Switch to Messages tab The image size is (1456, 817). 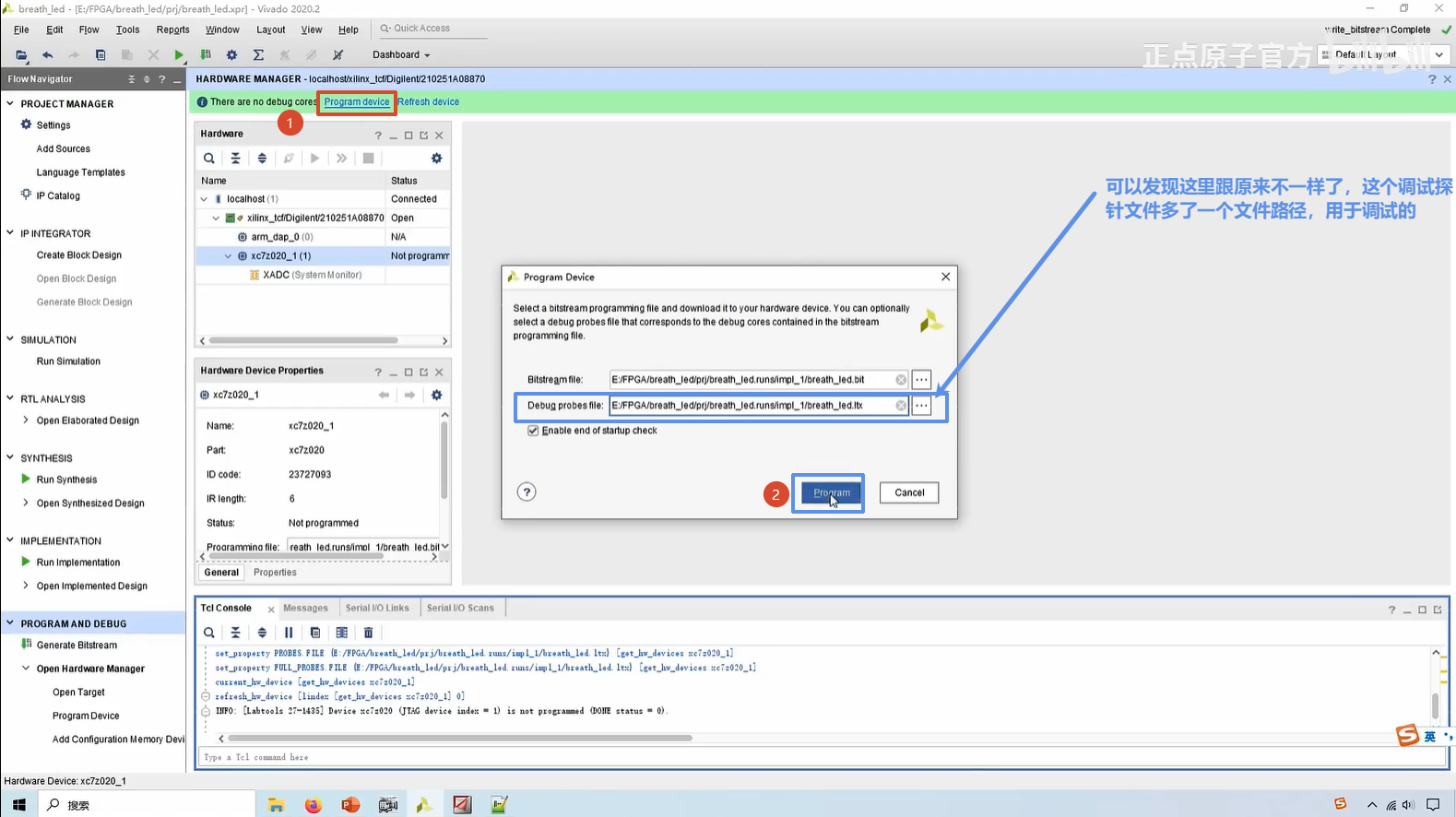pos(305,609)
